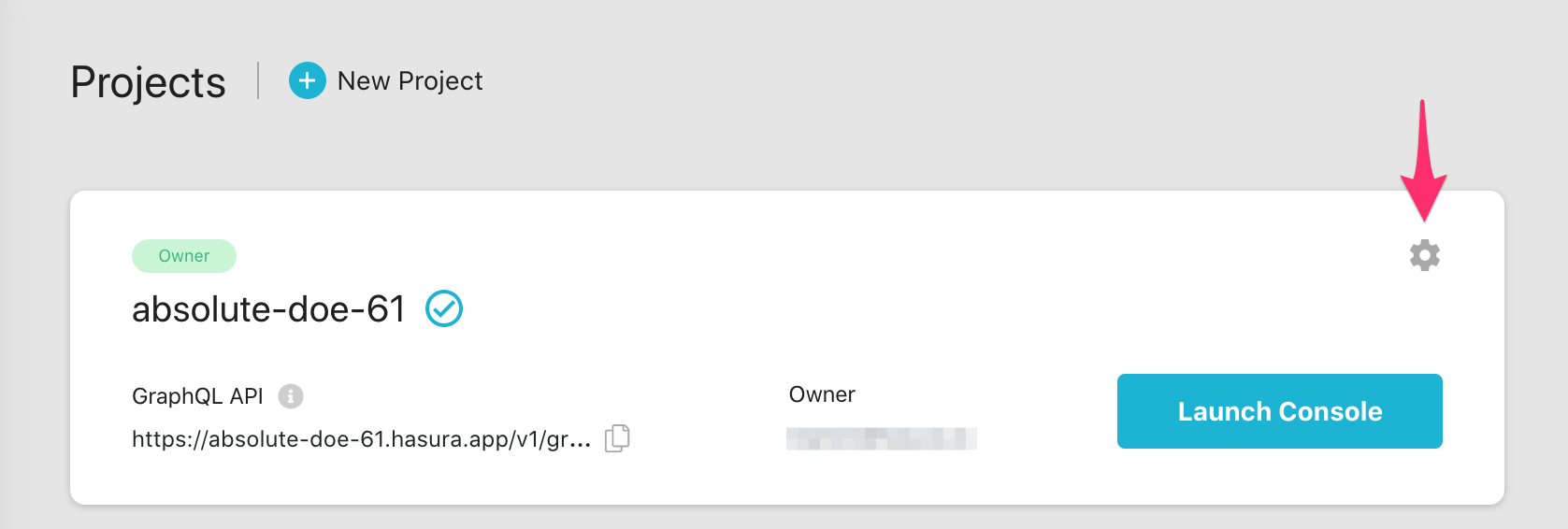Viewport: 1568px width, 529px height.
Task: Click the green Owner role badge
Action: click(x=184, y=256)
